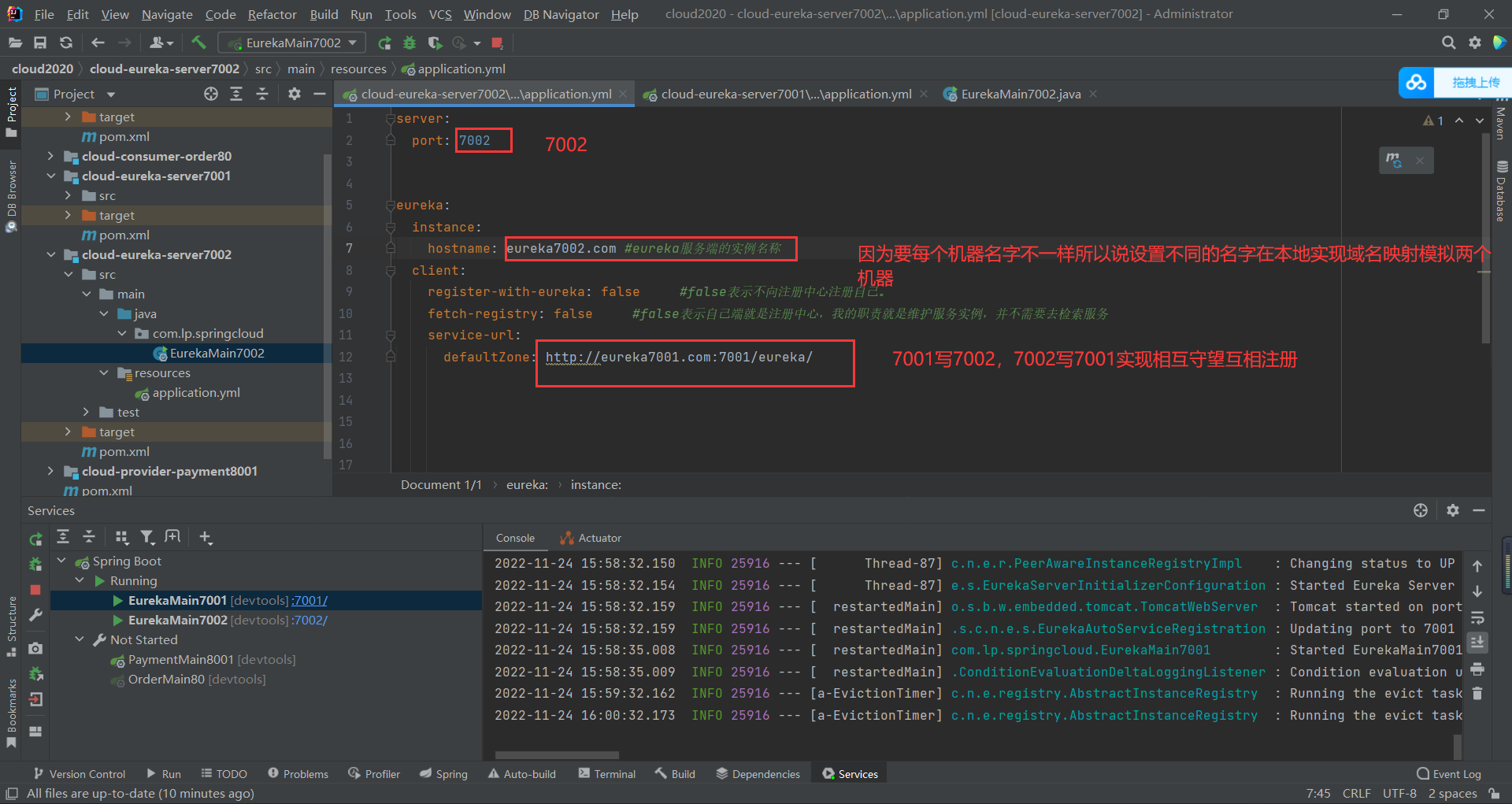Toggle soft-wrap in the console sidebar
Screen dimensions: 1512x804
(x=1477, y=617)
